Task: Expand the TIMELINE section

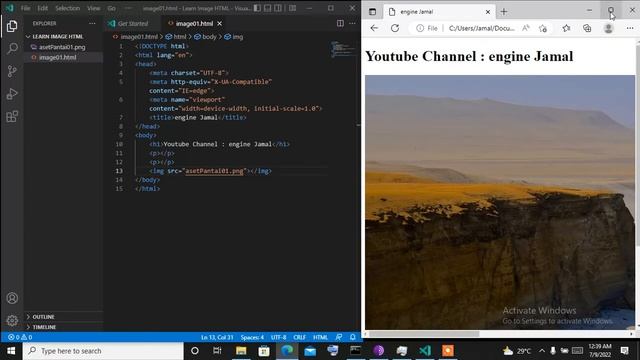Action: coord(44,327)
